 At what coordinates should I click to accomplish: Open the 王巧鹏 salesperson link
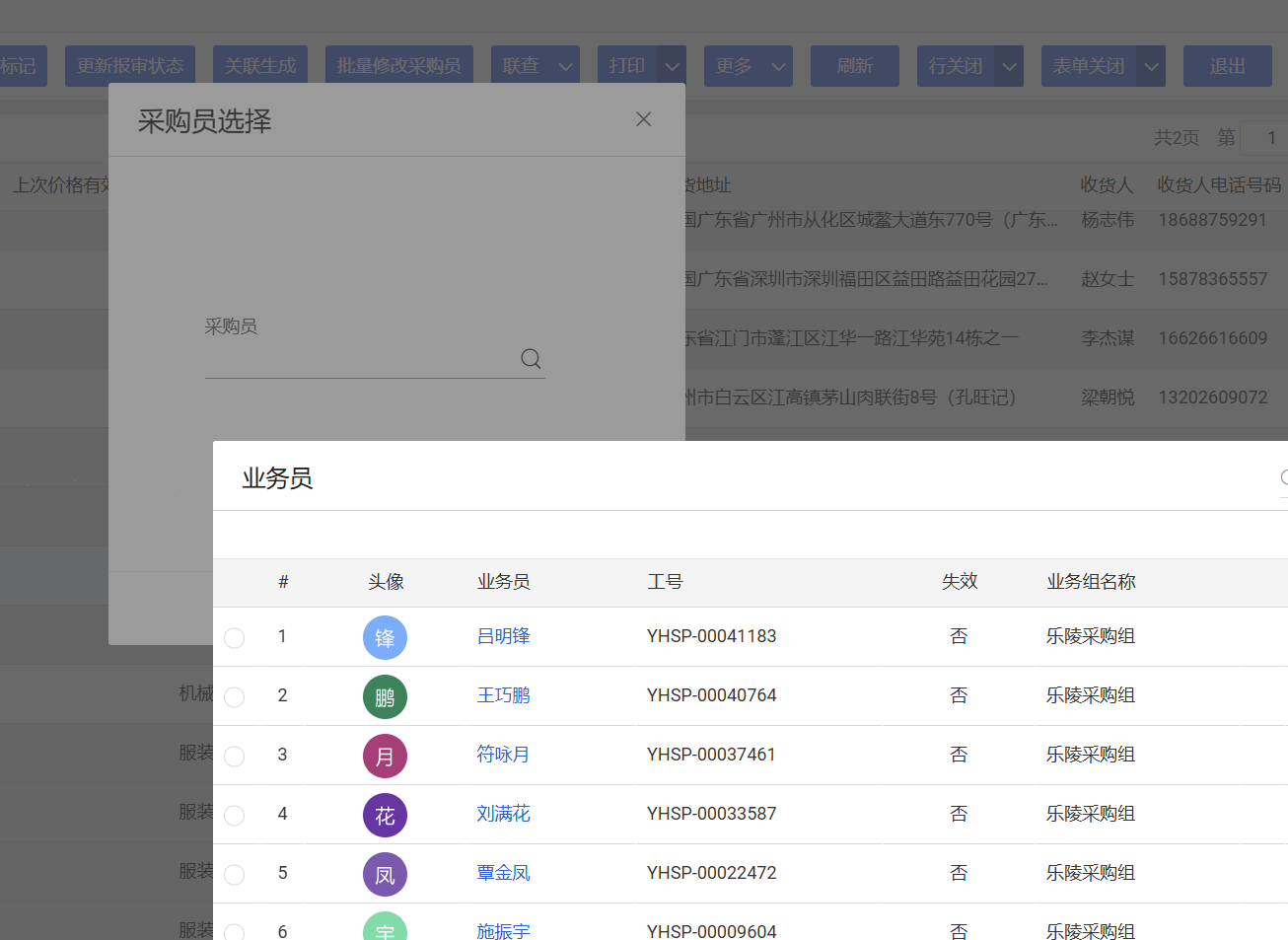tap(503, 695)
